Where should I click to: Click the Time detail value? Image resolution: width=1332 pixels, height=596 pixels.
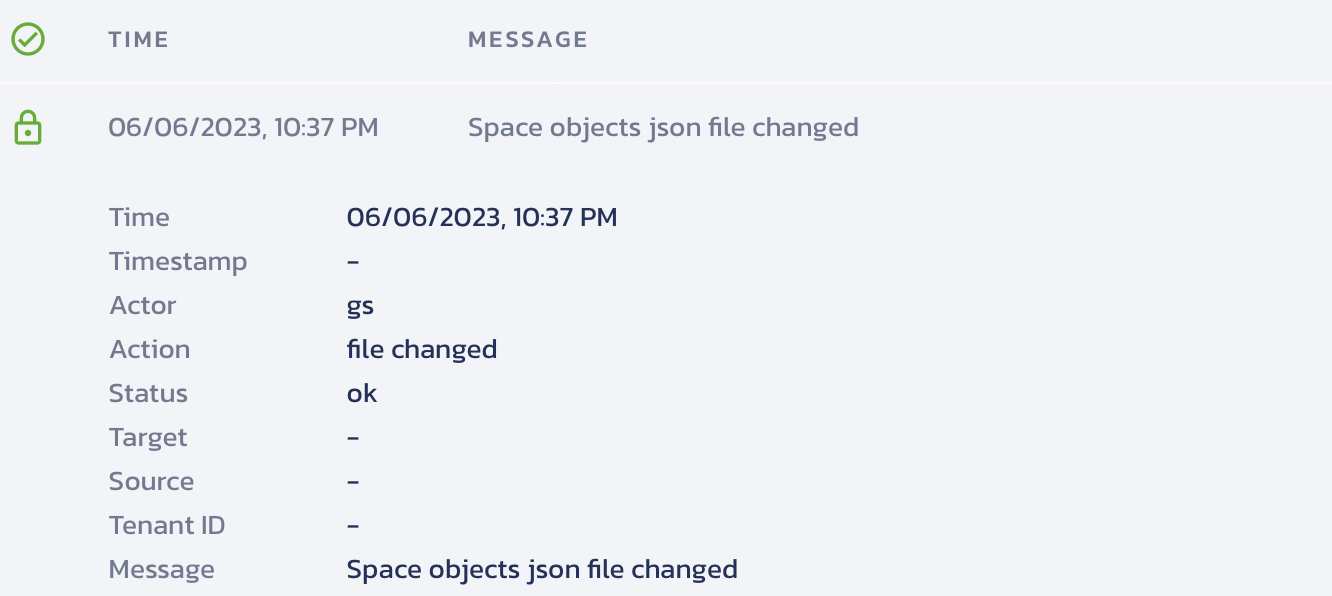tap(482, 217)
